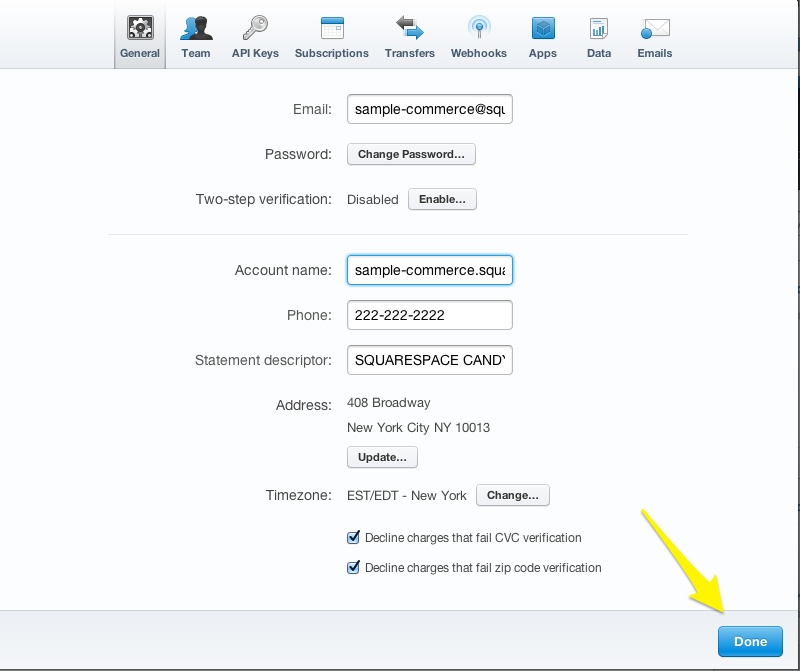Toggle Decline charges that fail CVC verification

click(353, 538)
